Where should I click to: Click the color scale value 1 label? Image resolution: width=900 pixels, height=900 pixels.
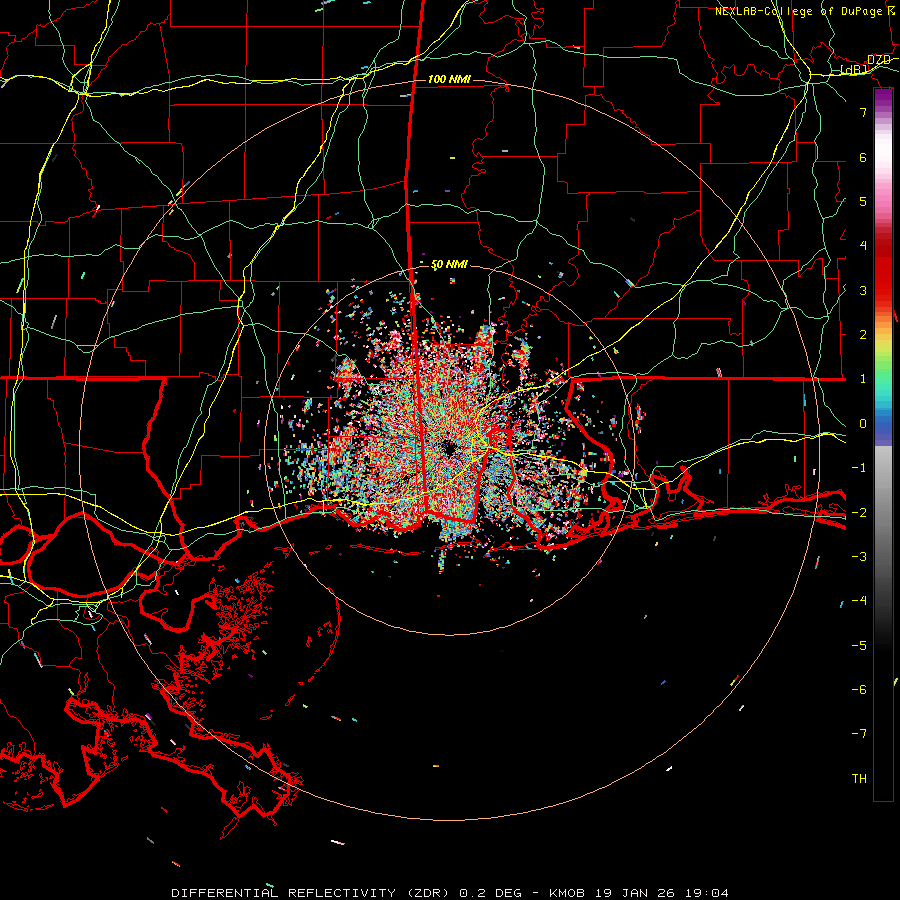click(x=863, y=379)
